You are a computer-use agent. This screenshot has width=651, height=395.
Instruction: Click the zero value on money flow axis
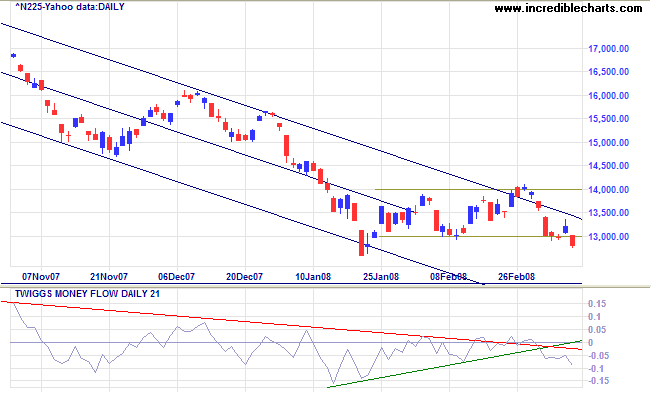coord(591,343)
